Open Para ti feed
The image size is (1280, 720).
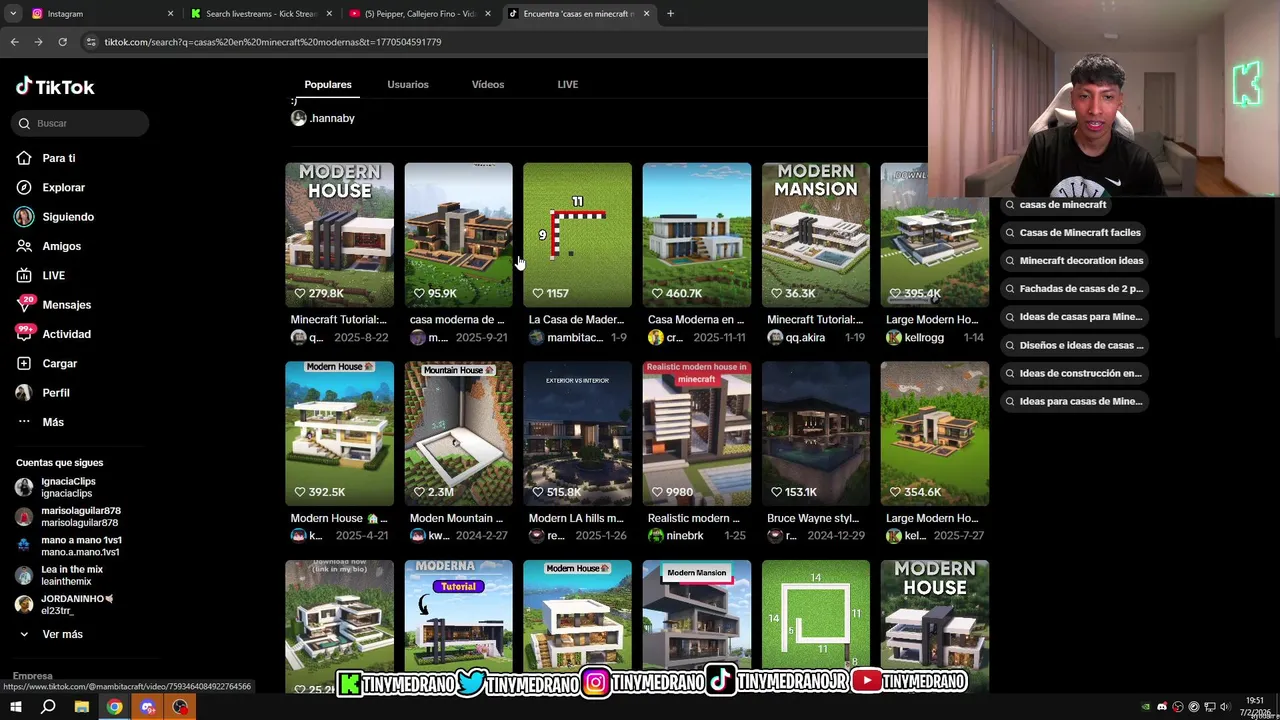point(58,158)
